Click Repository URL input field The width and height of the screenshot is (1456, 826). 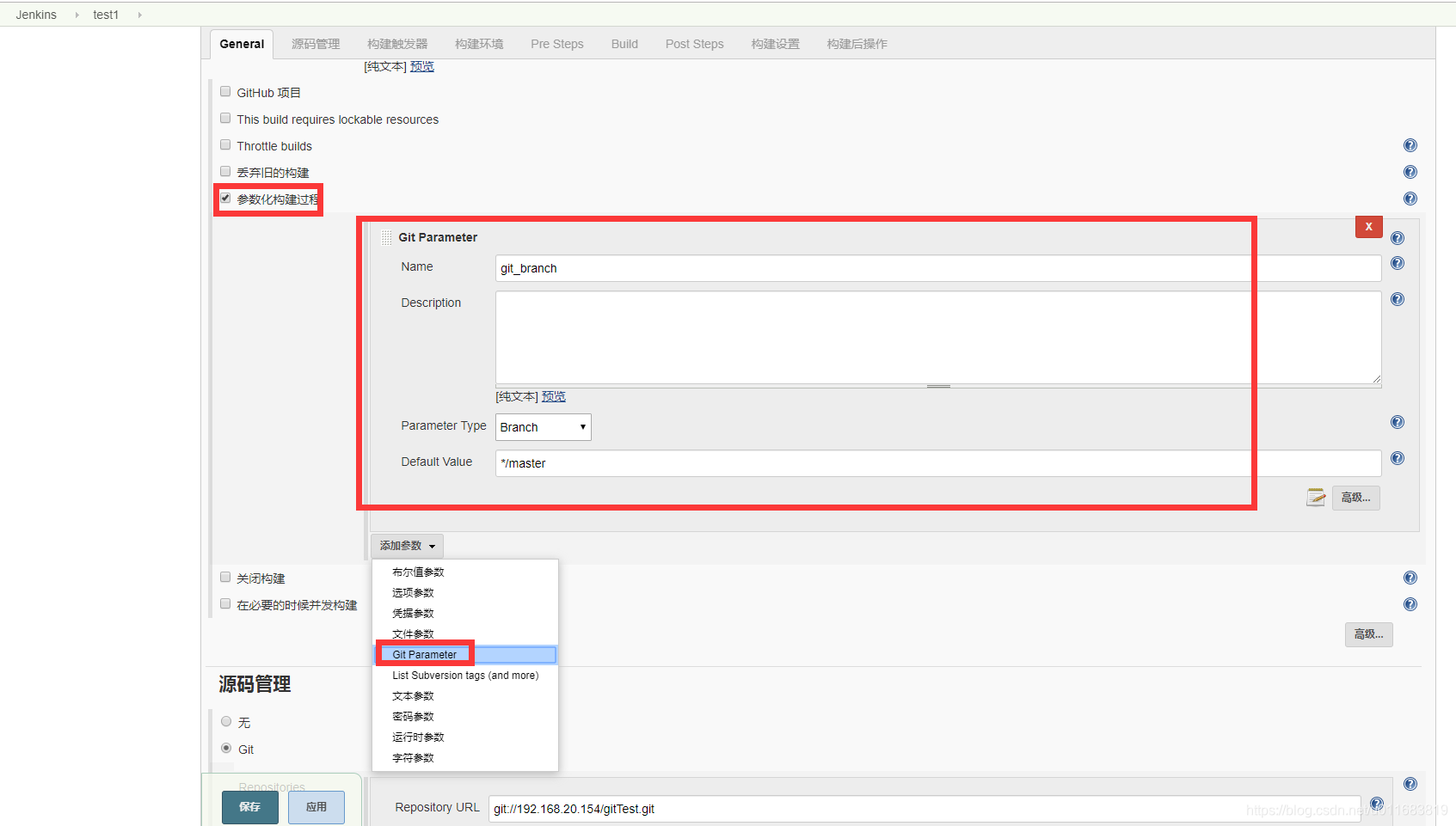(925, 809)
